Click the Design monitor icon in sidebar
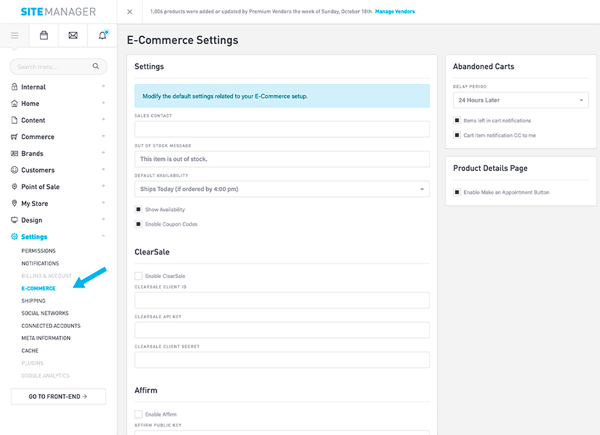Image resolution: width=600 pixels, height=435 pixels. pos(14,220)
